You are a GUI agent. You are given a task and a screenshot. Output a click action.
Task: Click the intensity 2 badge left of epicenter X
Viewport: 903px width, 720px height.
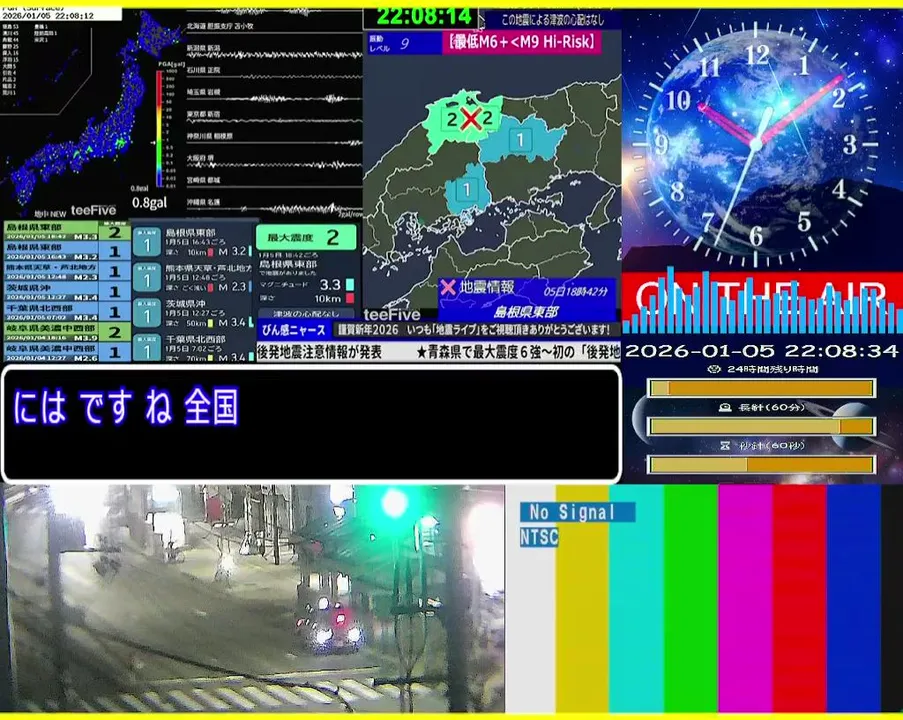[x=452, y=119]
